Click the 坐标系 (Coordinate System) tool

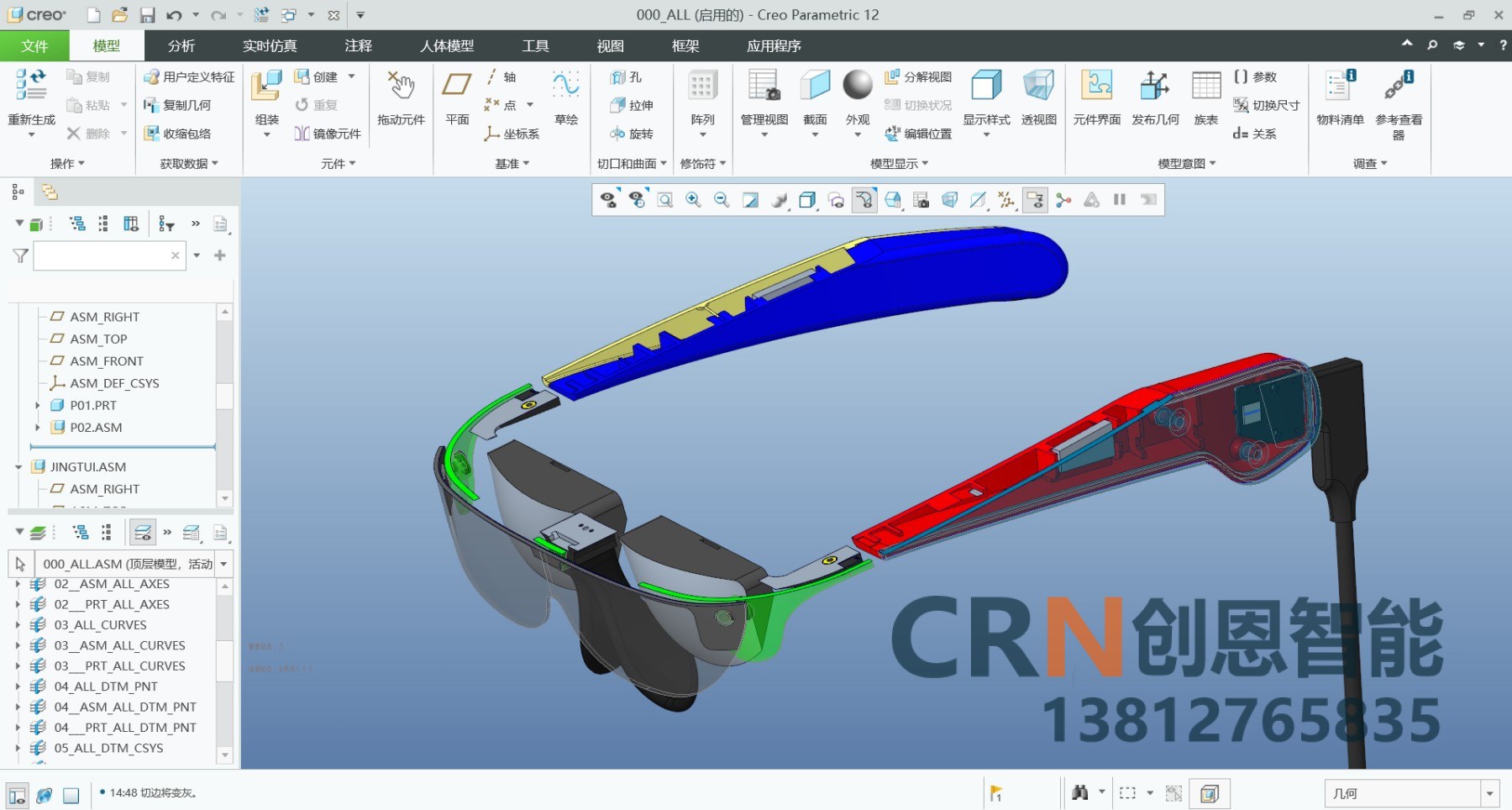[x=512, y=134]
